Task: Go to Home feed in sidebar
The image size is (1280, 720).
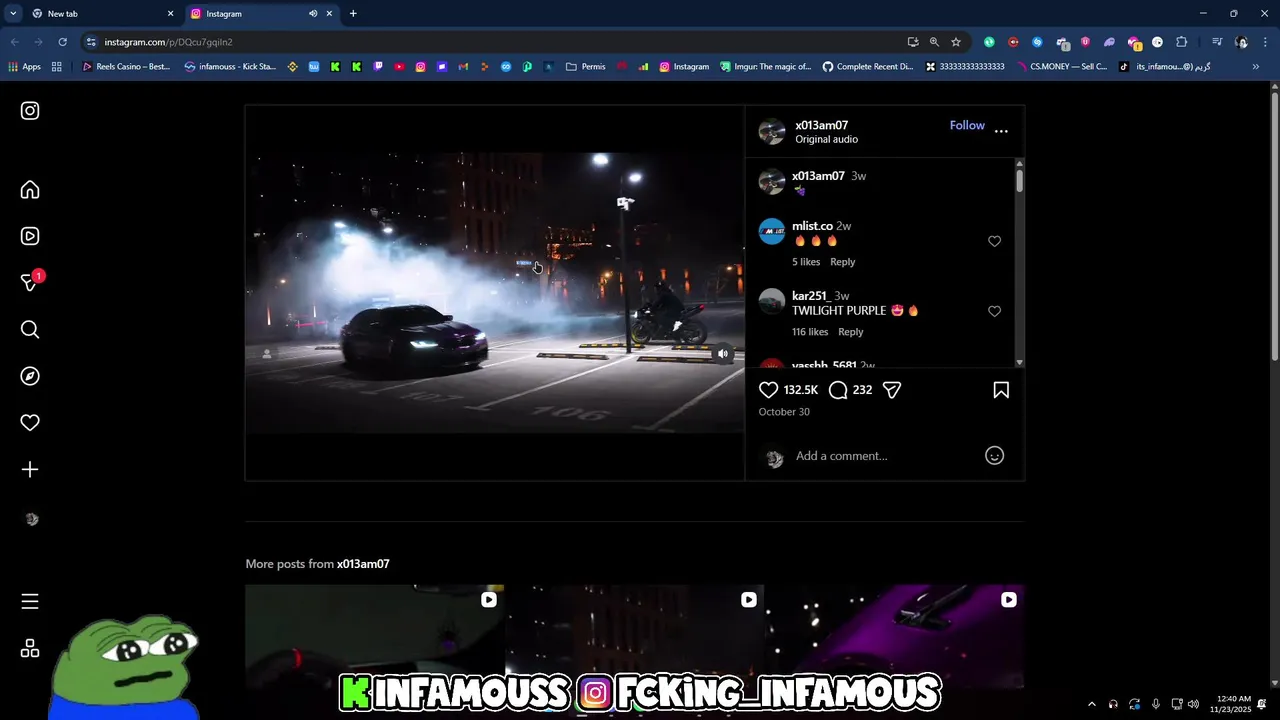Action: point(30,190)
